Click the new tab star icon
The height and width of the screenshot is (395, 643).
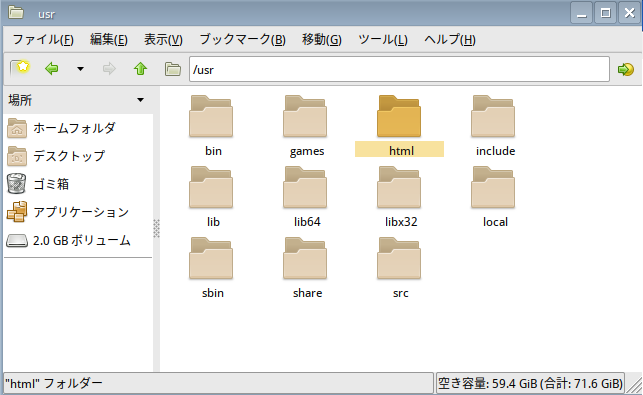pos(20,68)
